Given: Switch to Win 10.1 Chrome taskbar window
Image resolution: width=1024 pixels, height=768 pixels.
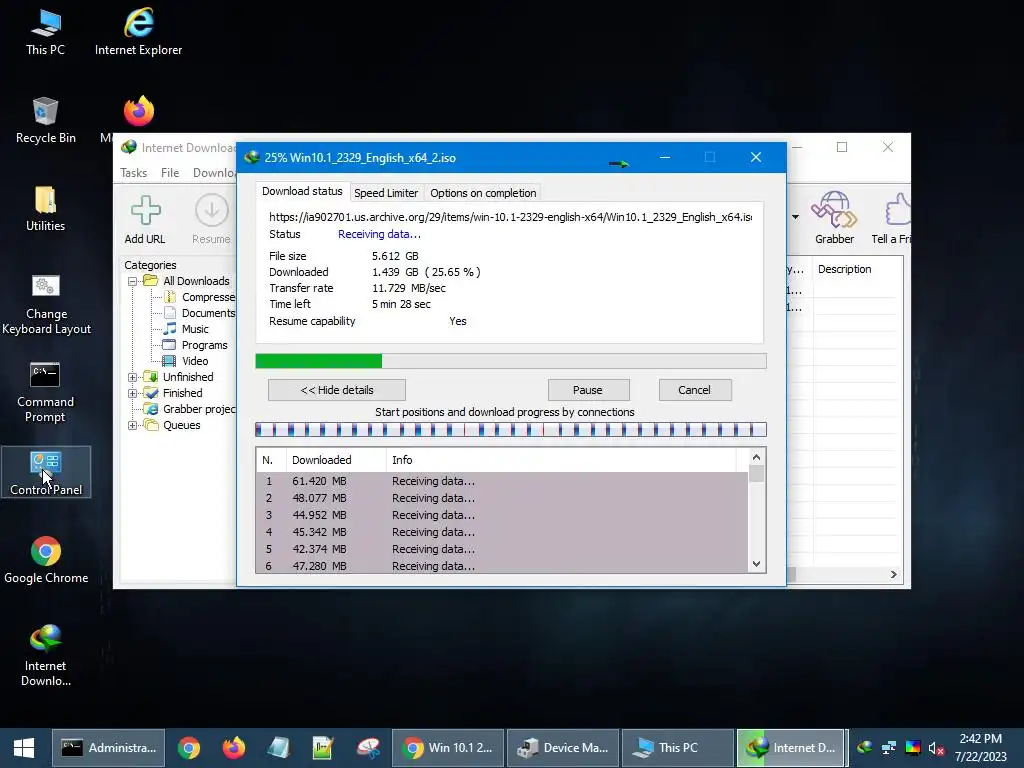Looking at the screenshot, I should click(447, 748).
